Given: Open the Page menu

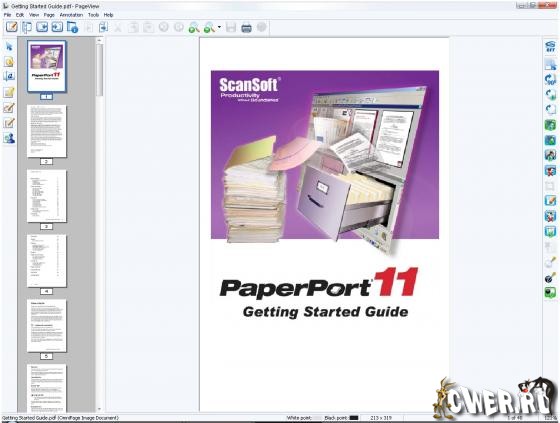Looking at the screenshot, I should (49, 15).
